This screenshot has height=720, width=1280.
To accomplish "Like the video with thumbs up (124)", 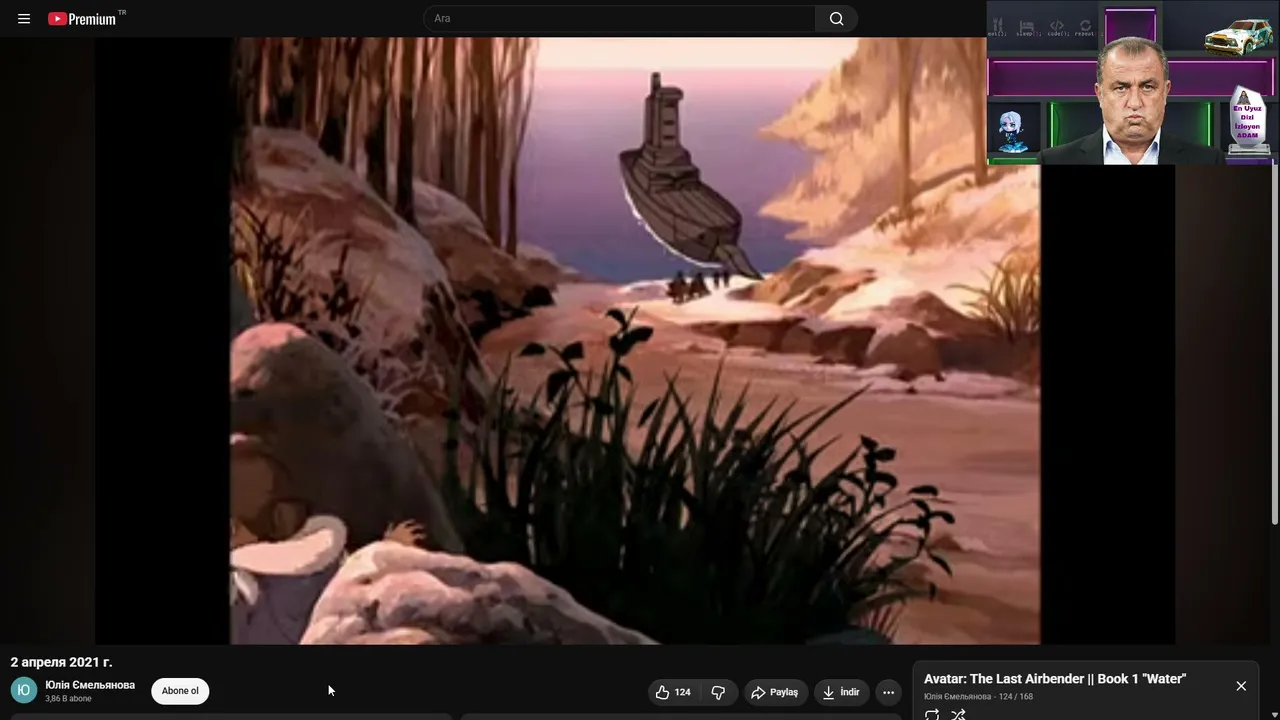I will [x=673, y=692].
